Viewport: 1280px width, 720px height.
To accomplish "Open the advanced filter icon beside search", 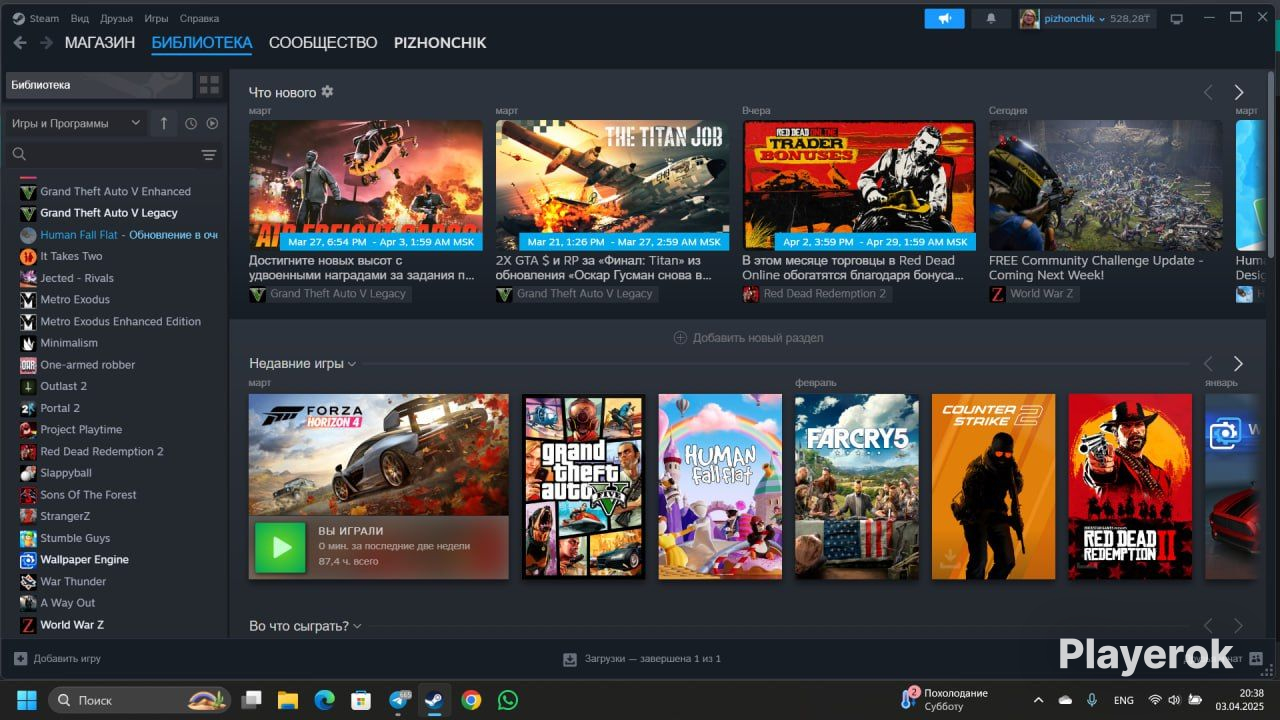I will click(208, 154).
